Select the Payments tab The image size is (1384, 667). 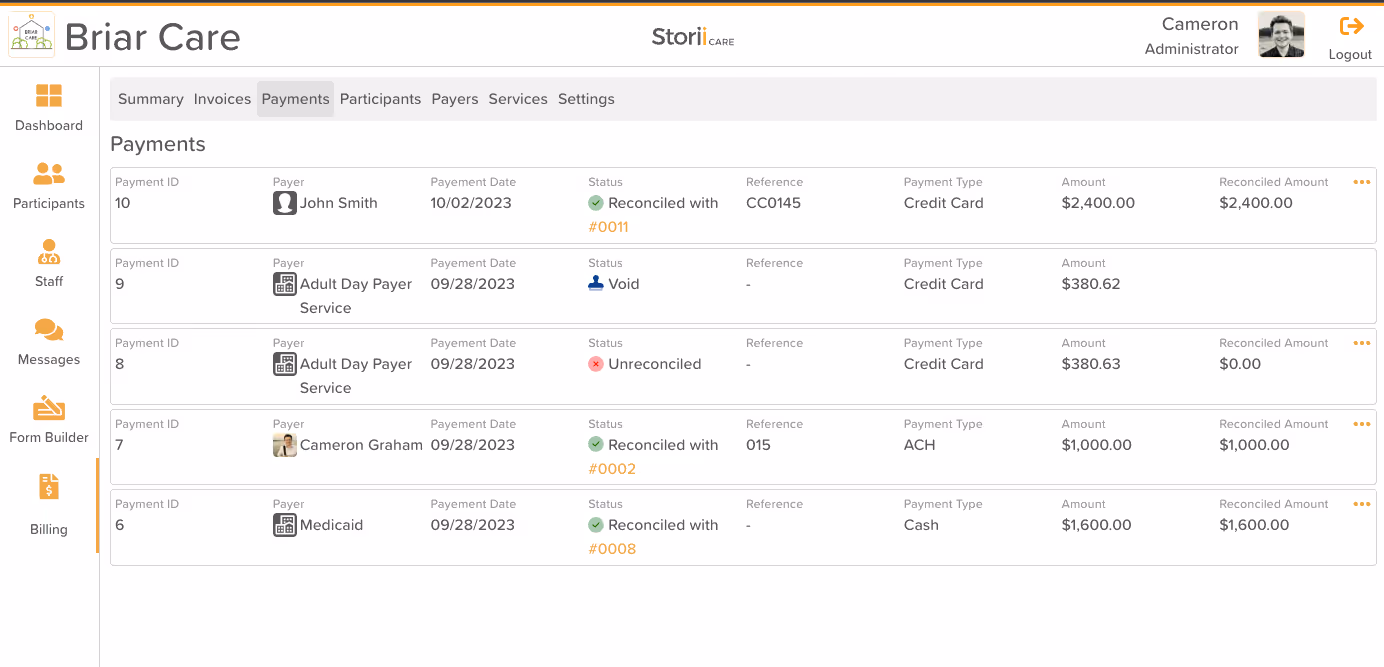point(295,99)
